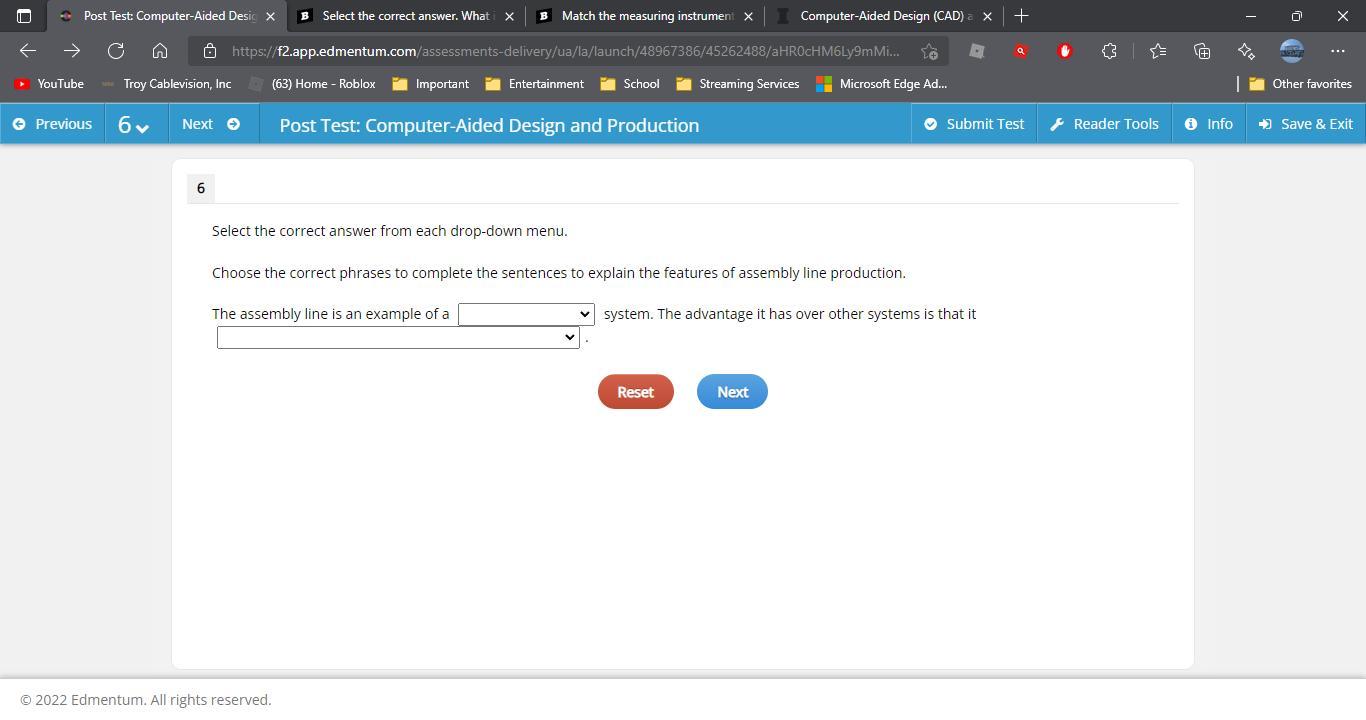Screen dimensions: 1366x720
Task: Open the Extensions puzzle piece icon
Action: [1109, 51]
